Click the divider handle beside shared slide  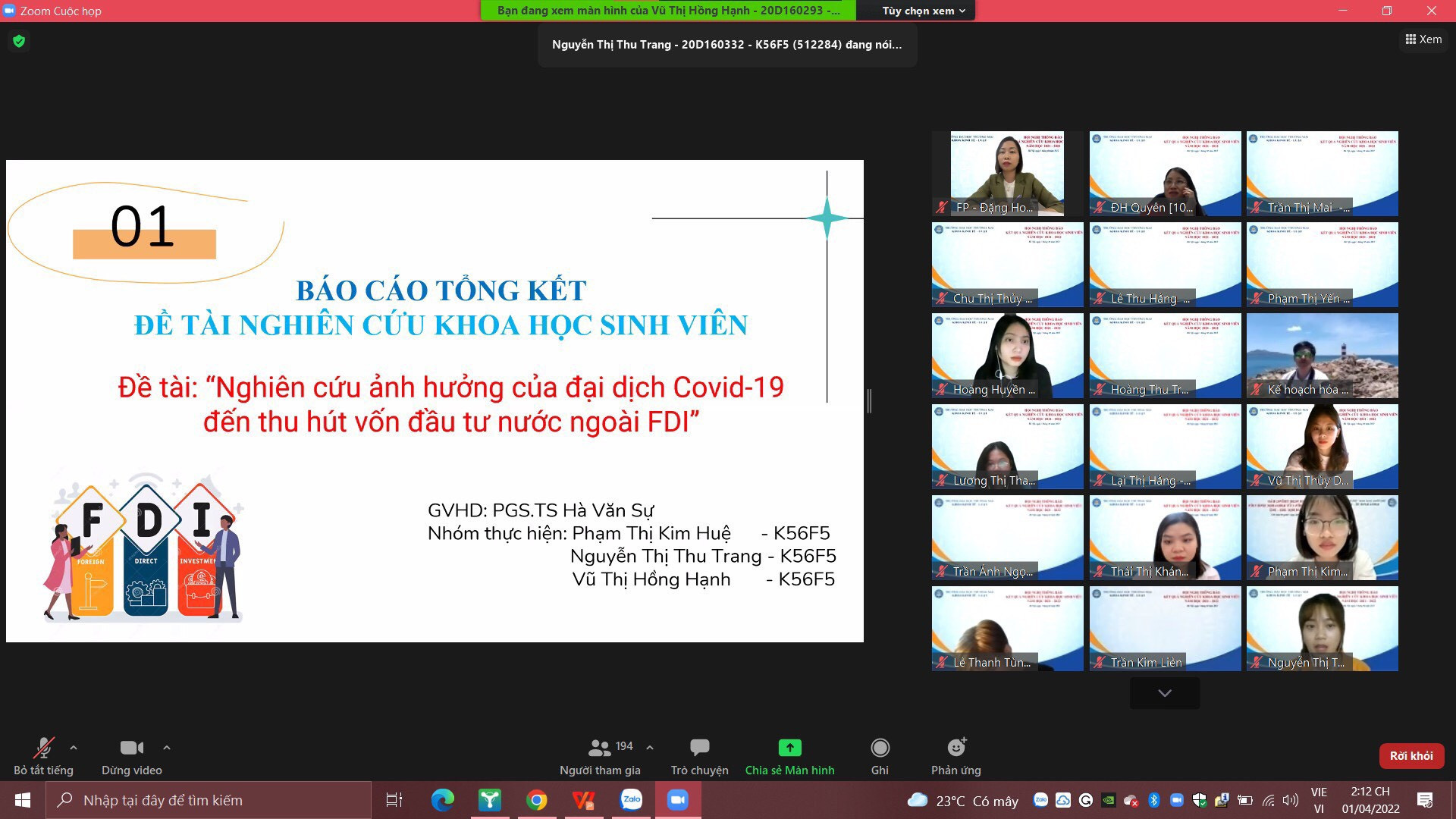[x=869, y=401]
